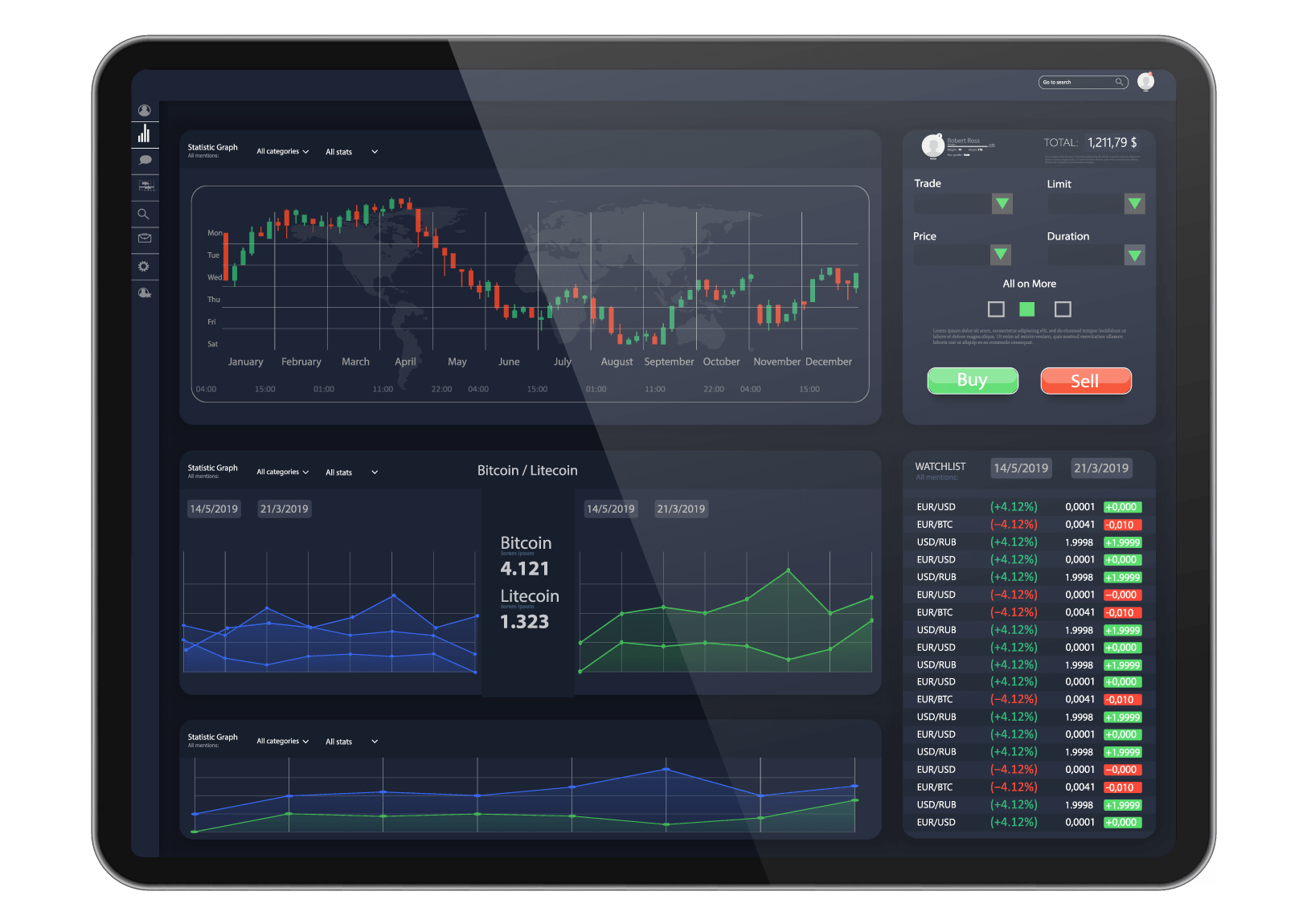Image resolution: width=1307 pixels, height=924 pixels.
Task: Open the Limit dropdown arrow
Action: (x=1135, y=203)
